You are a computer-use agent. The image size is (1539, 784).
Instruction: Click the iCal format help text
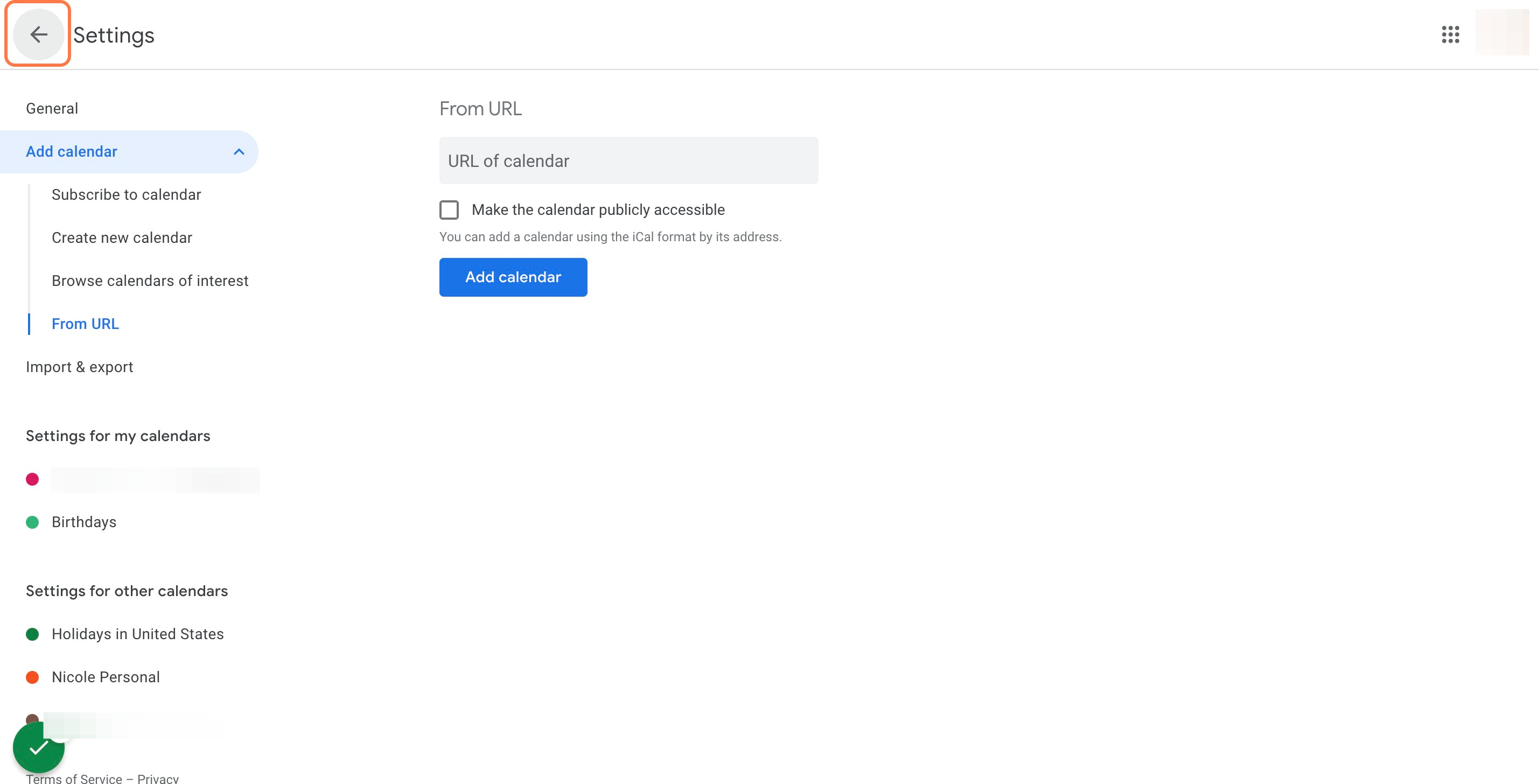(611, 236)
